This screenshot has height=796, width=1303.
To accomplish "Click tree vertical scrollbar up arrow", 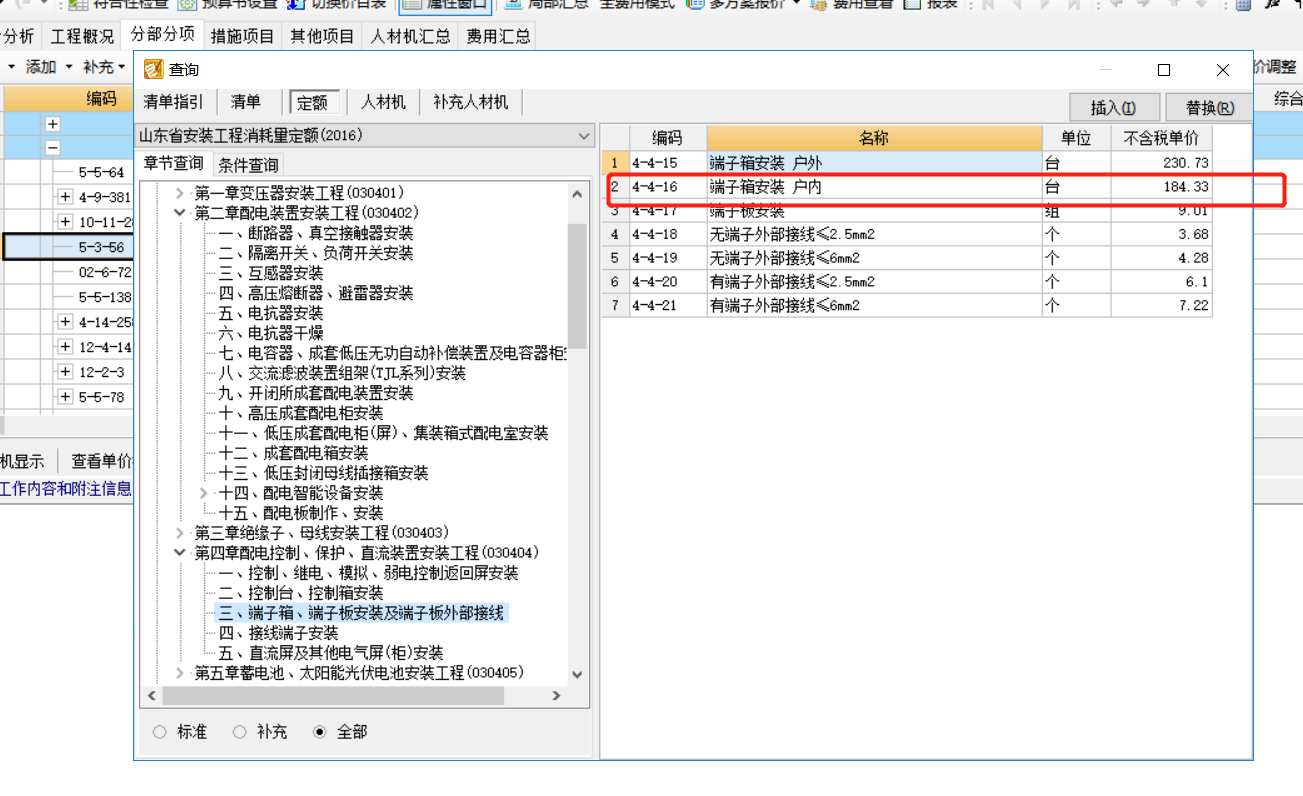I will point(577,193).
